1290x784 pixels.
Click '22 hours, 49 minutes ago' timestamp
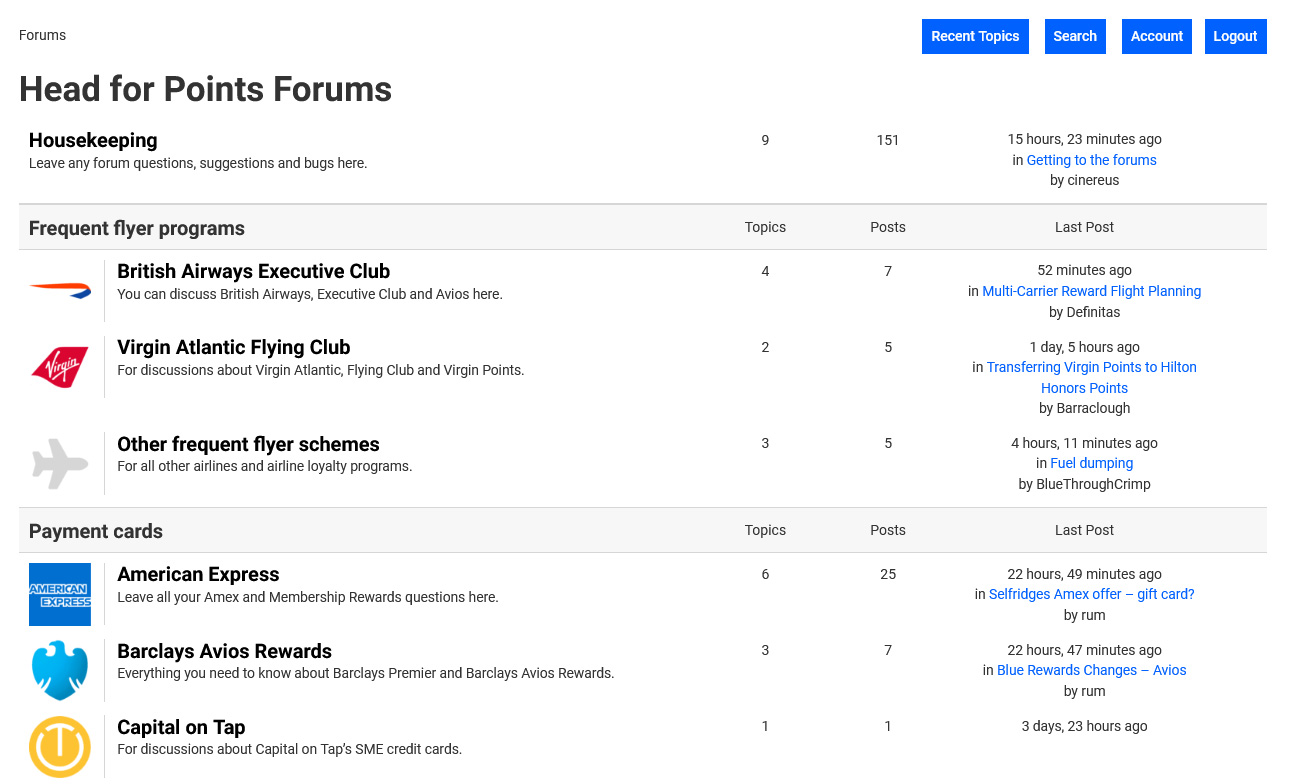coord(1084,574)
